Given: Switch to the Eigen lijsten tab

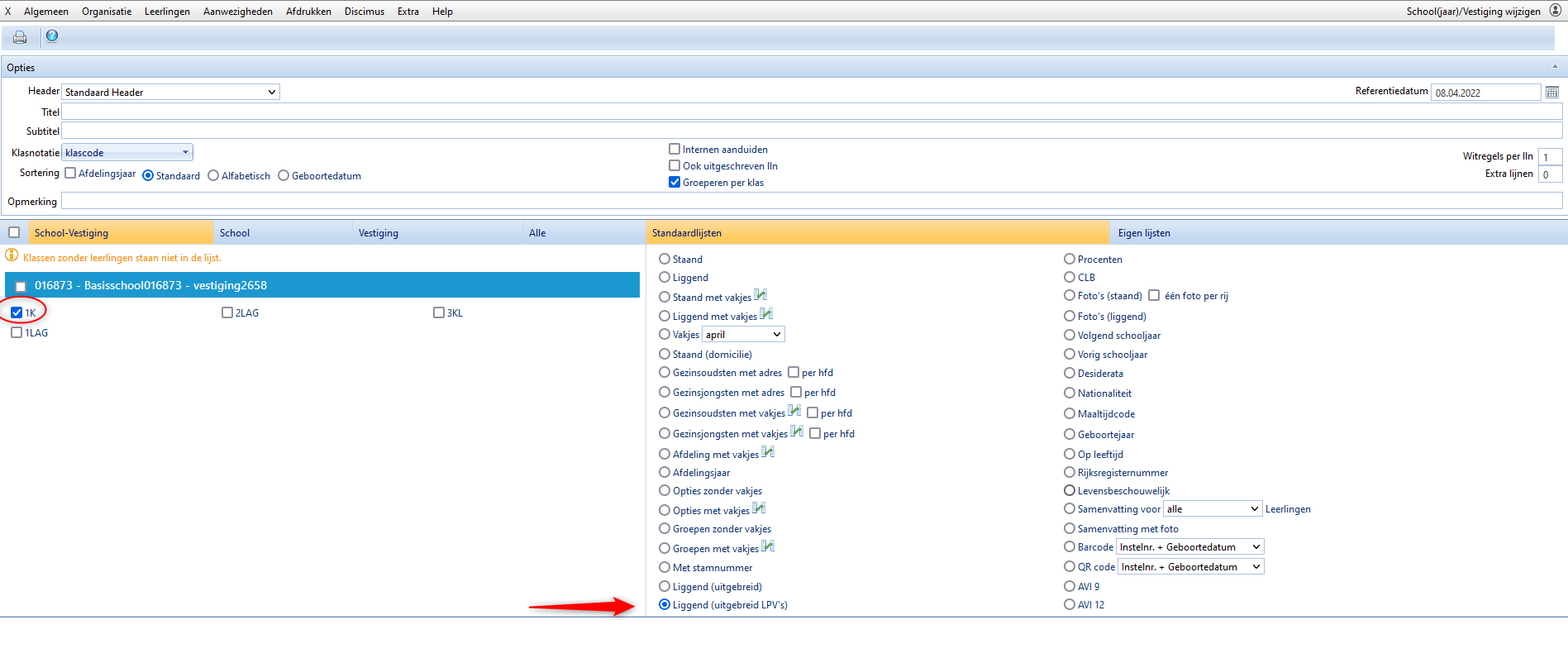Looking at the screenshot, I should point(1144,233).
